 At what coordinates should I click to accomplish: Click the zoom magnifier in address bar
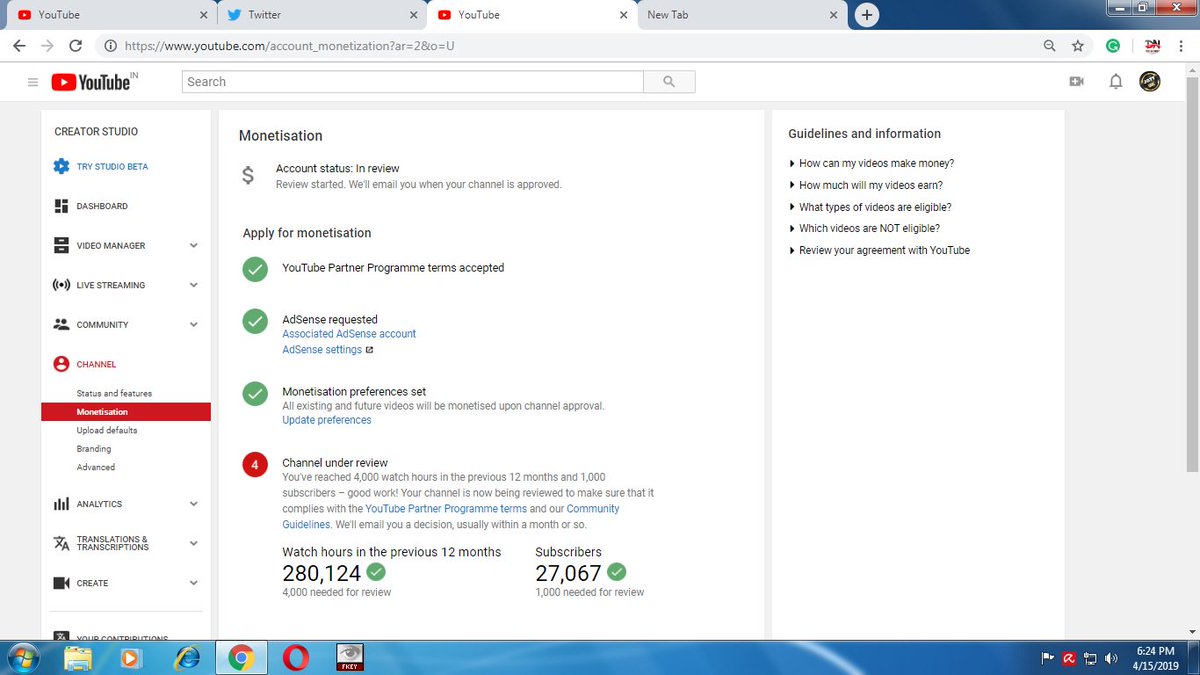coord(1049,46)
